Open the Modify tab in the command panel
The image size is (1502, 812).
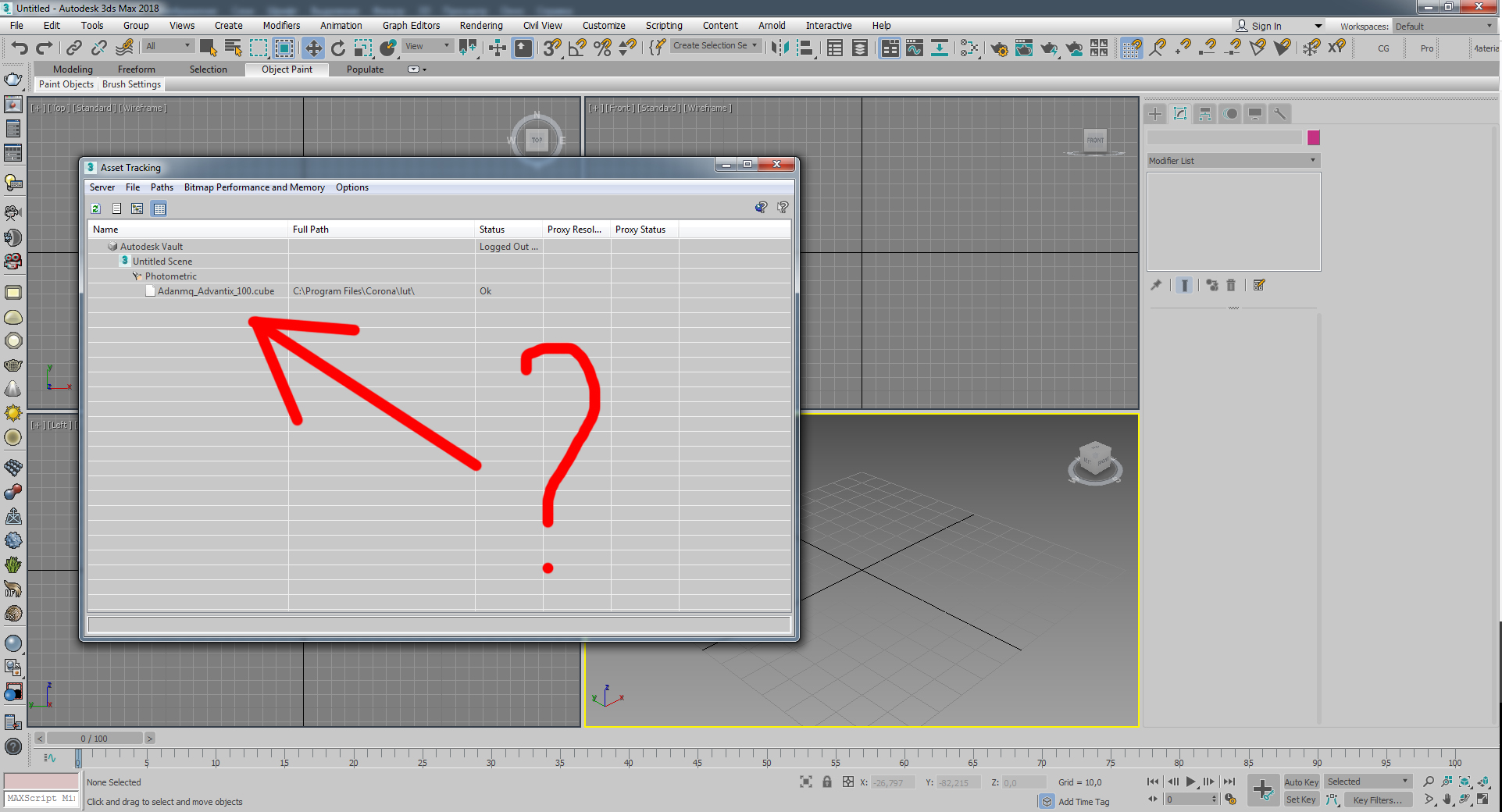click(x=1180, y=114)
